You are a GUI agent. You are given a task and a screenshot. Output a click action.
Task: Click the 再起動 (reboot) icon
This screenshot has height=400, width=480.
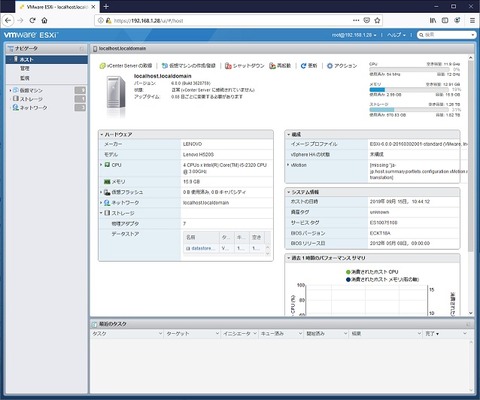coord(272,66)
